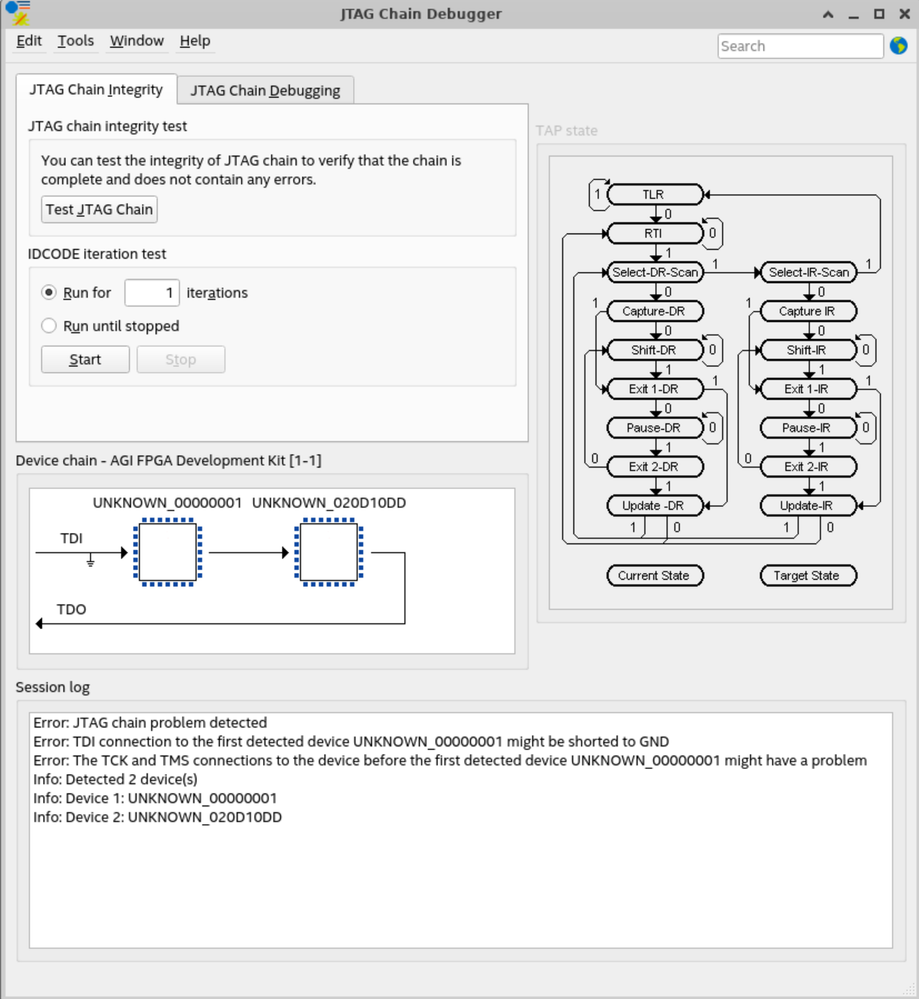Click the Update -DR state node
This screenshot has width=919, height=999.
pos(655,505)
